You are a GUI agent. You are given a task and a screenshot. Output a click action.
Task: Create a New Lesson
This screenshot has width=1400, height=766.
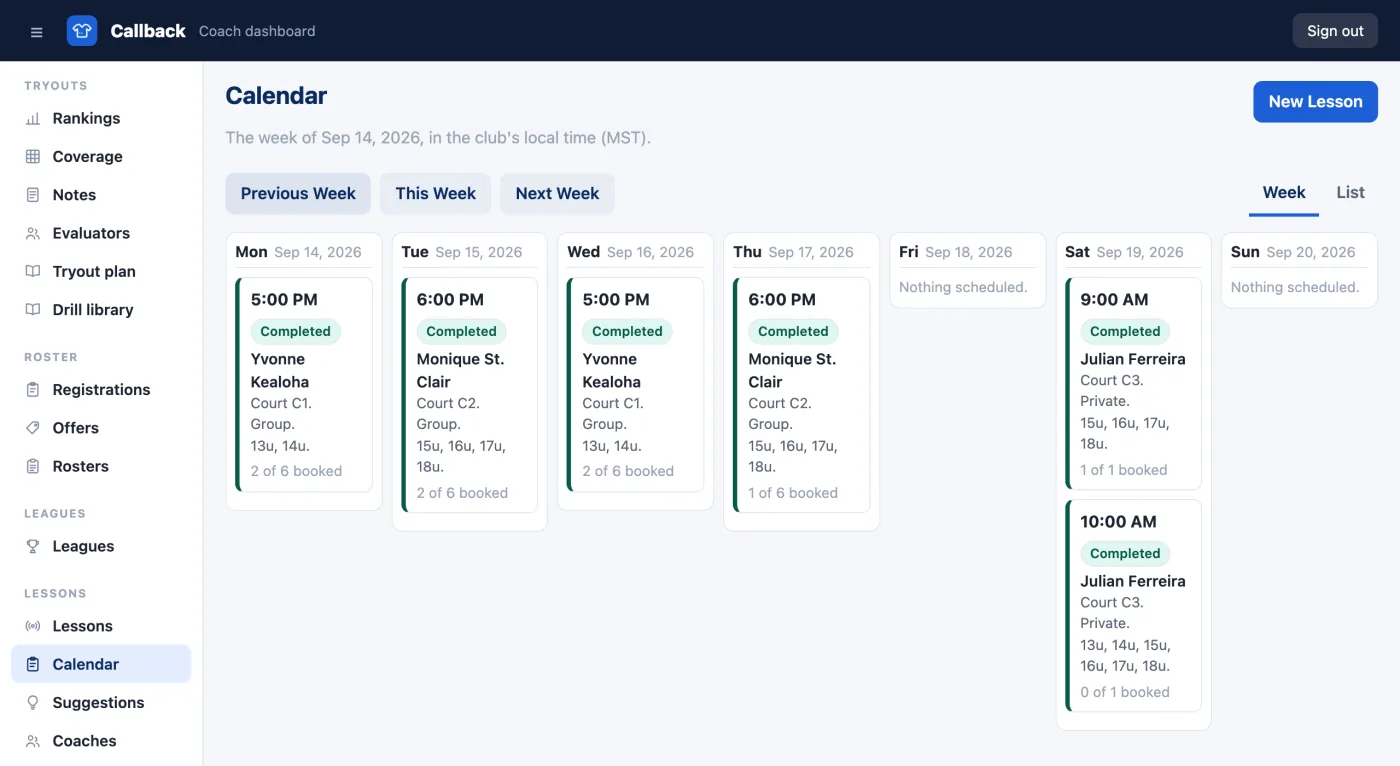(x=1315, y=101)
